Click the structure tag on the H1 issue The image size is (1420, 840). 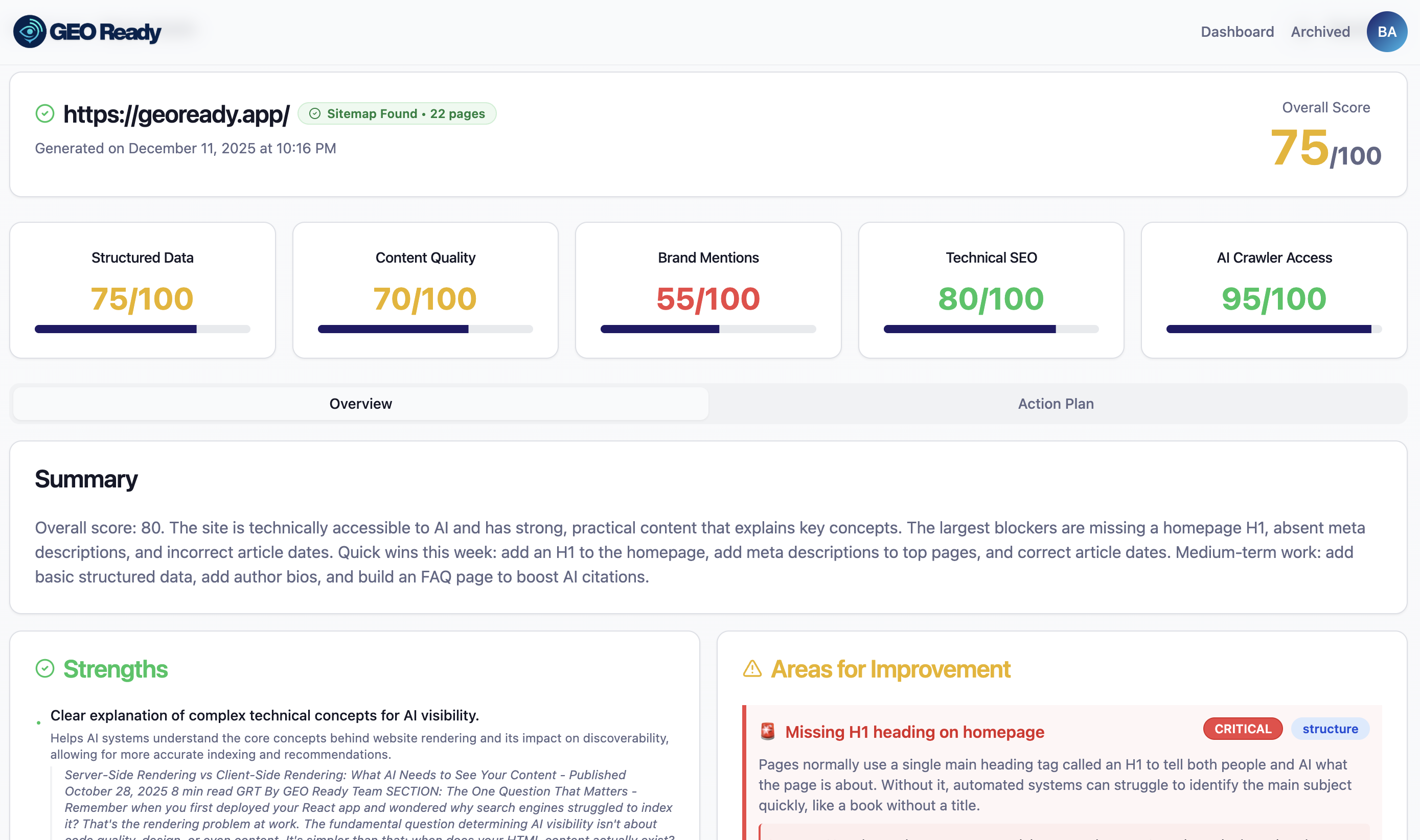[1330, 729]
